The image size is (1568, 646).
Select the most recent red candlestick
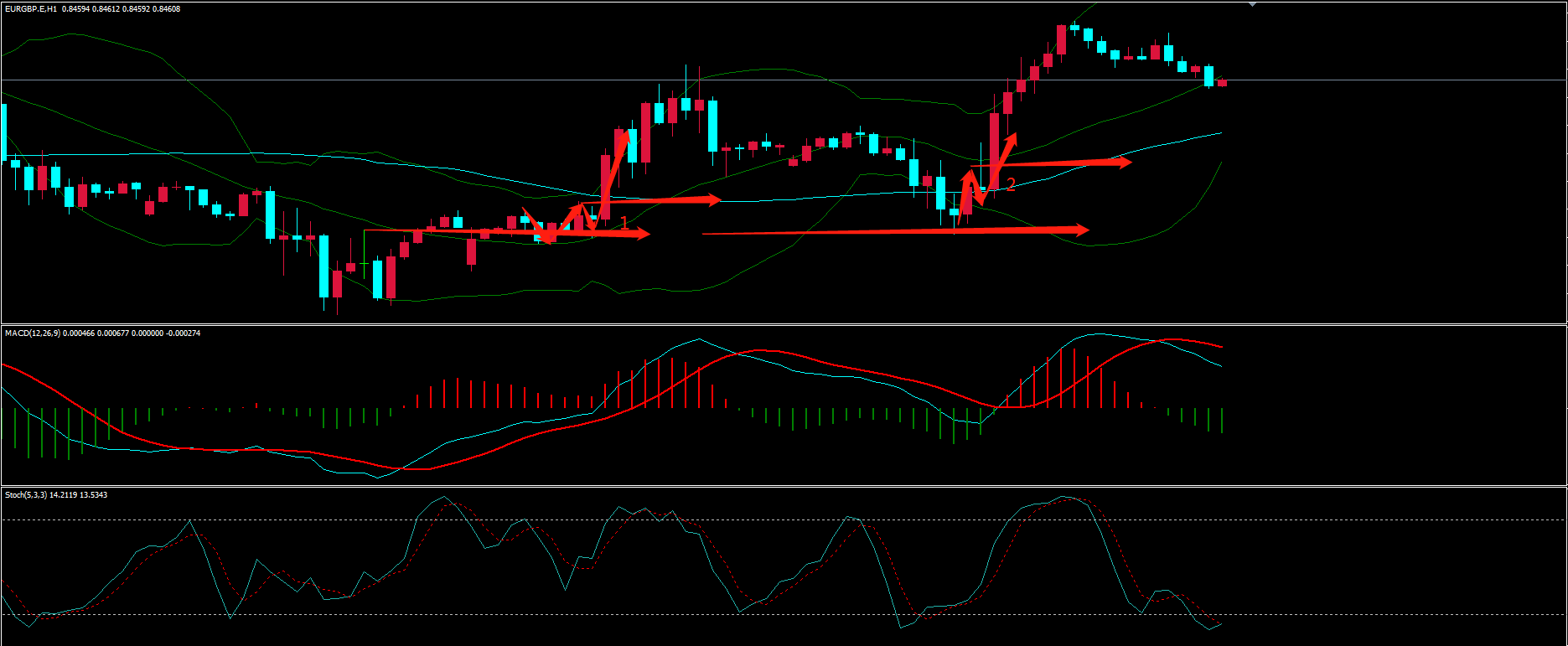pyautogui.click(x=1222, y=82)
